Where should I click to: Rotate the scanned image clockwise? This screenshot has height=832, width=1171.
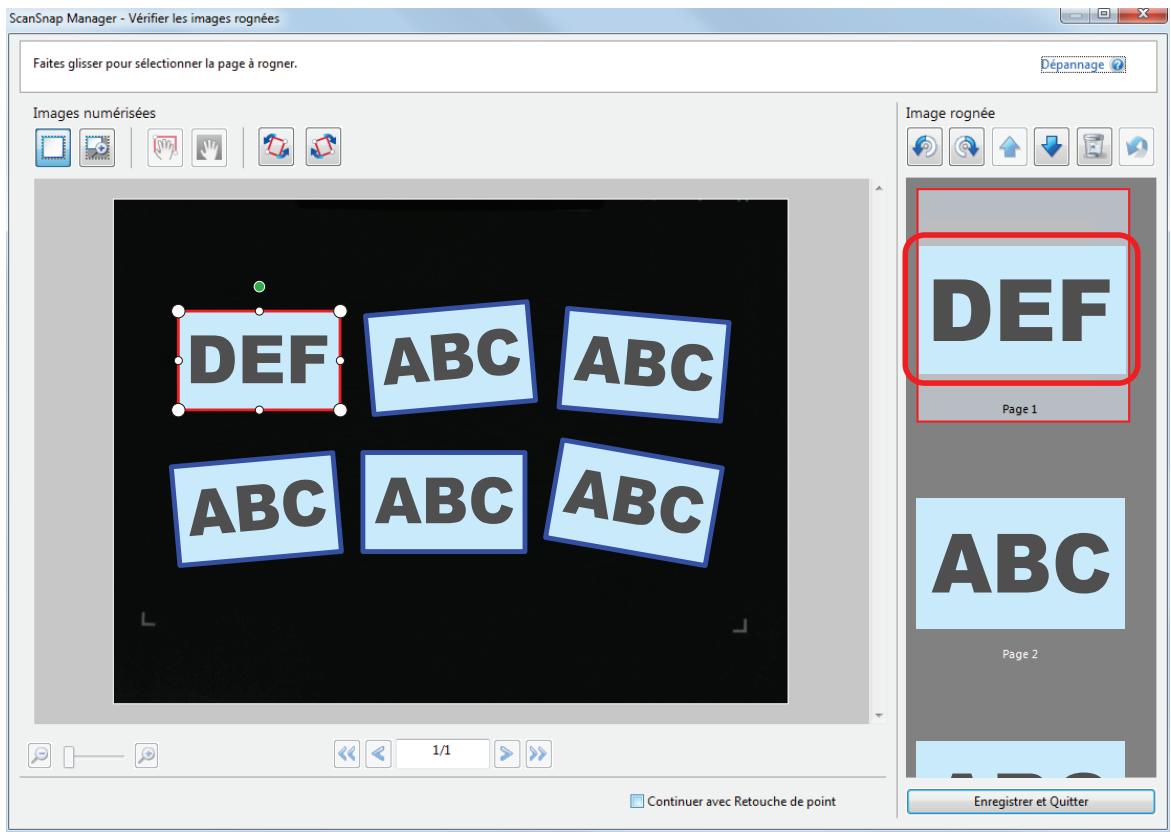[x=323, y=146]
